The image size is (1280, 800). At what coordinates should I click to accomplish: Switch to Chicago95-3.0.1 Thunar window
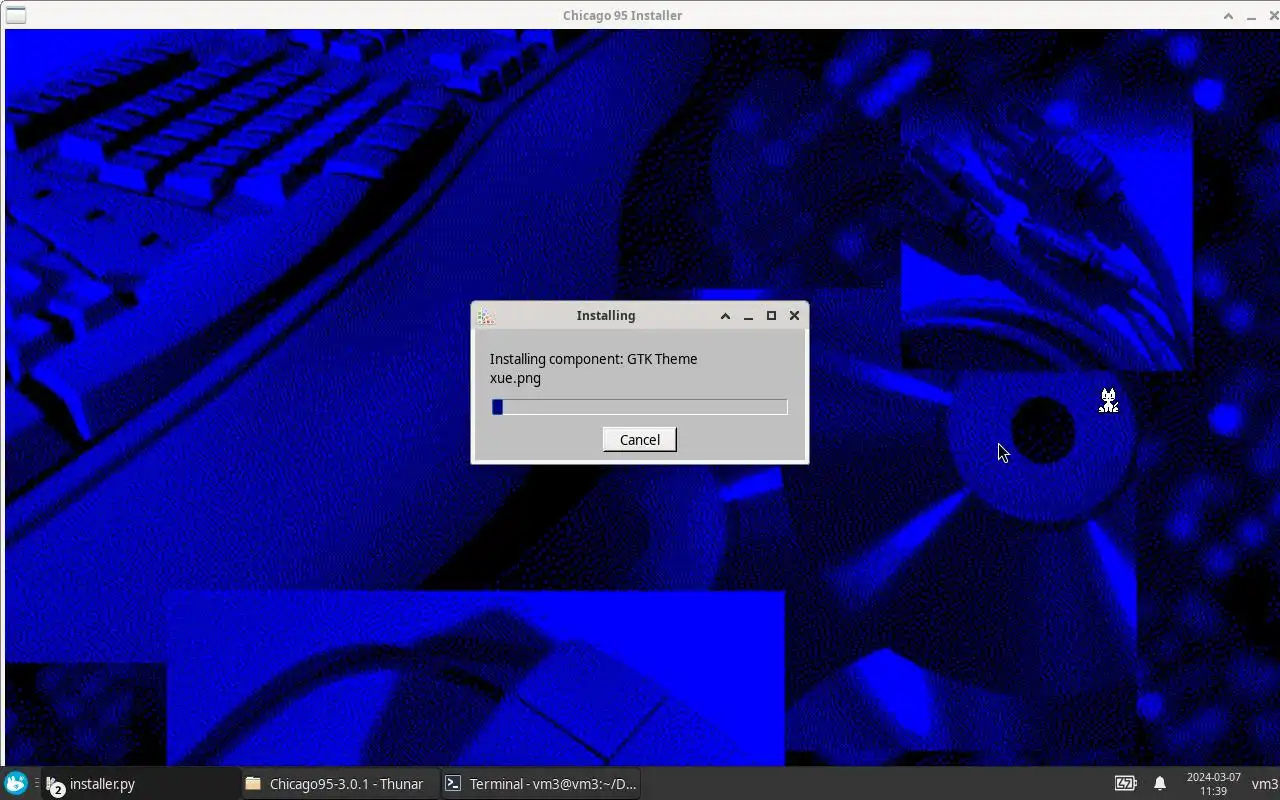(339, 784)
